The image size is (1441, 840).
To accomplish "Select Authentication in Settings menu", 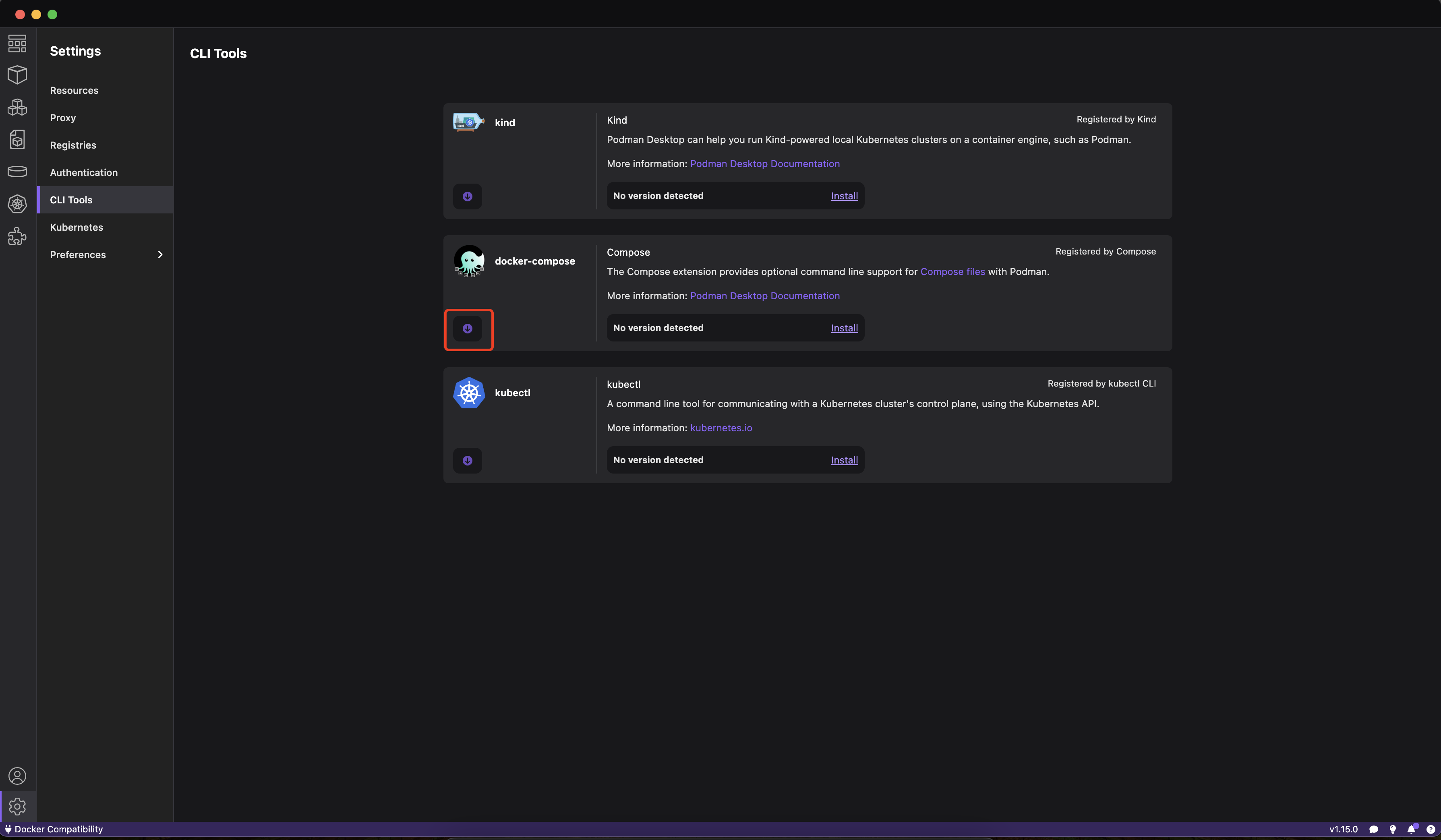I will 105,173.
